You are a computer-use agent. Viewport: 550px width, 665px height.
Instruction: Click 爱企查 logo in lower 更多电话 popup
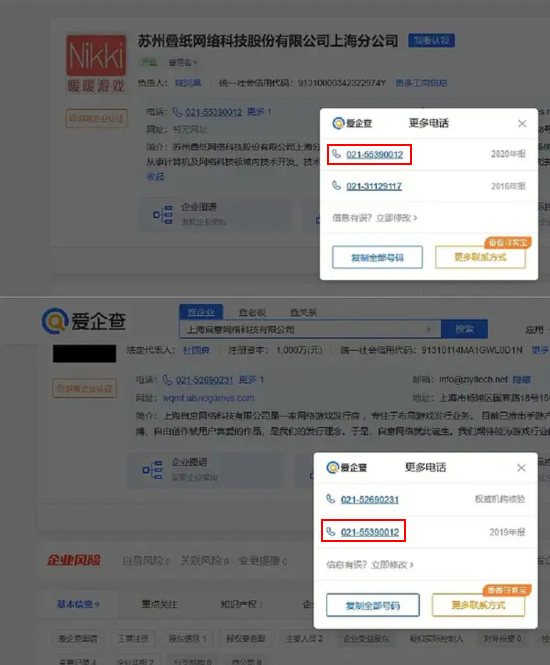click(x=347, y=468)
